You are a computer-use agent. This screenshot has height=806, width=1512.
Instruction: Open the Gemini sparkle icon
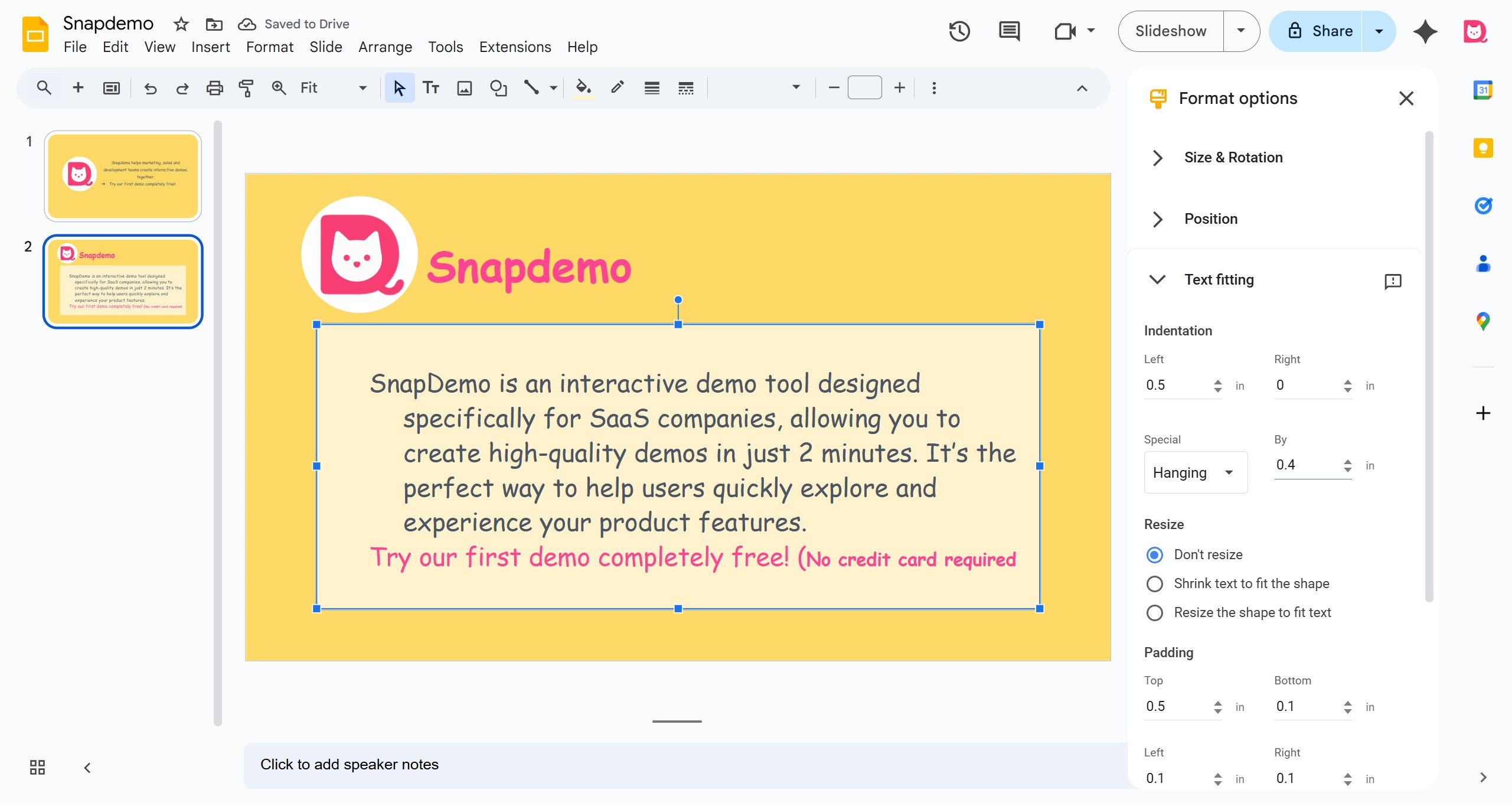click(1425, 31)
